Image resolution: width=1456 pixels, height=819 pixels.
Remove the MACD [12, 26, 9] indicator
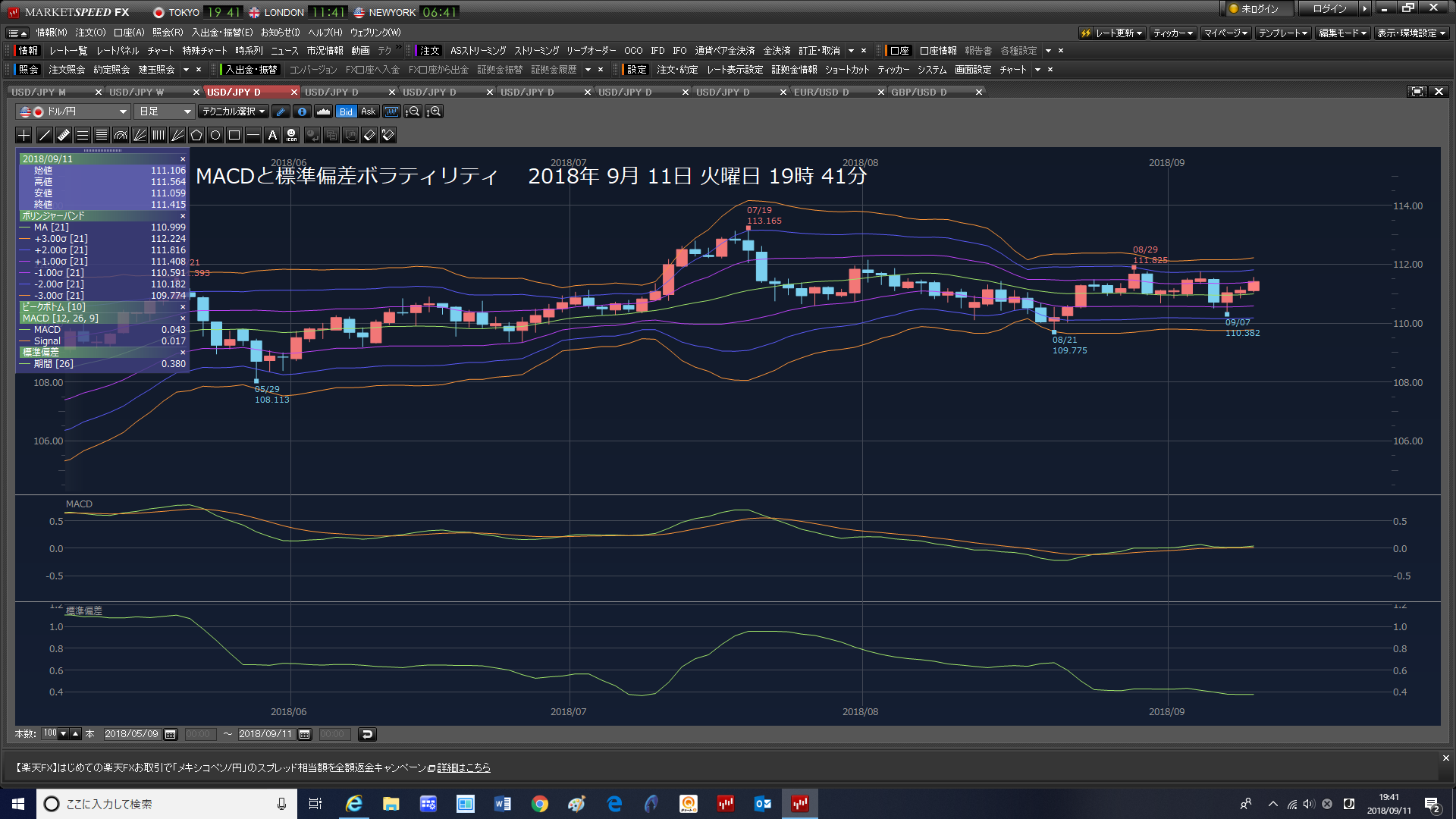pyautogui.click(x=183, y=318)
